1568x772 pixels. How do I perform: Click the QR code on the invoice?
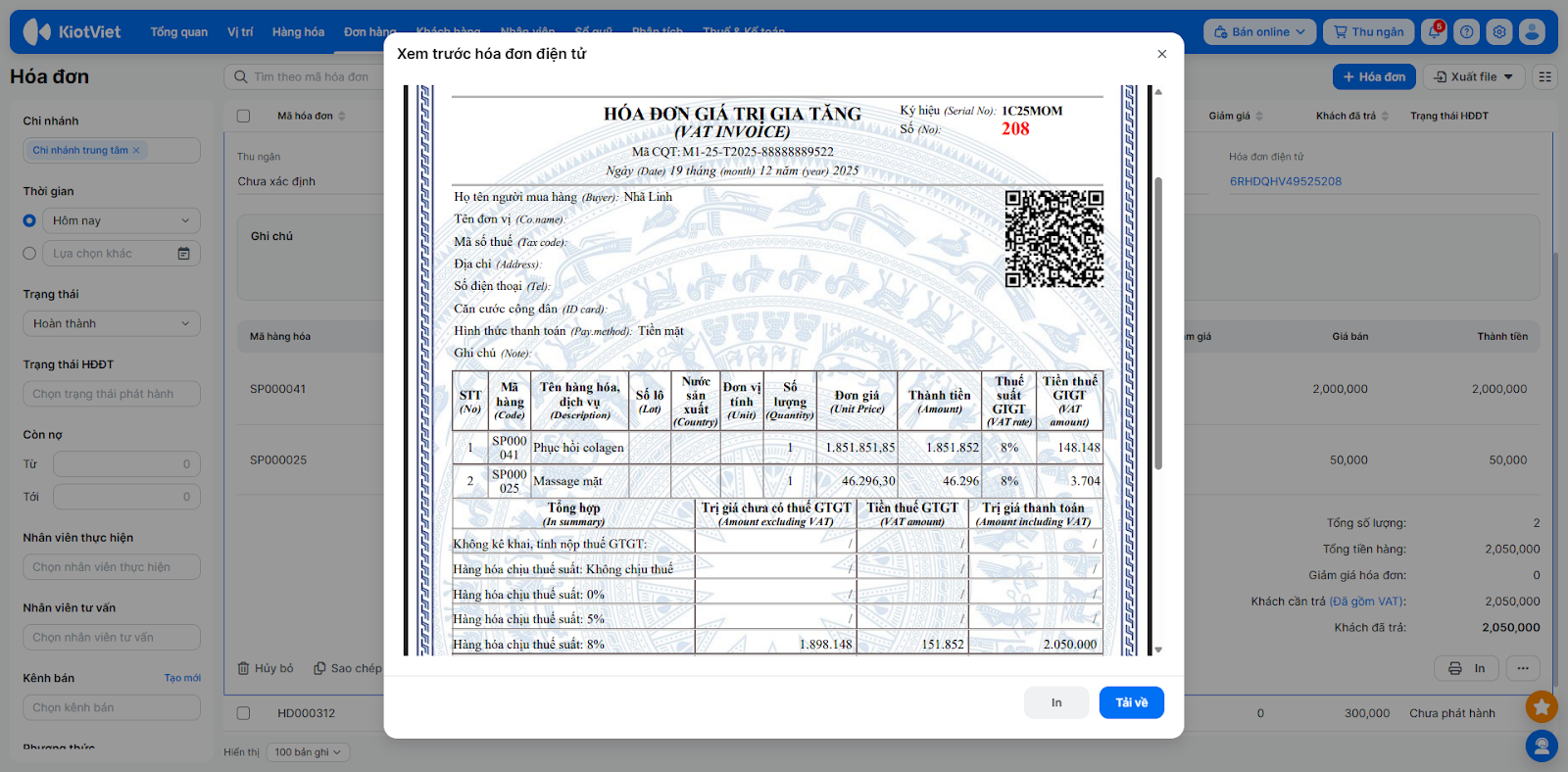pyautogui.click(x=1054, y=239)
